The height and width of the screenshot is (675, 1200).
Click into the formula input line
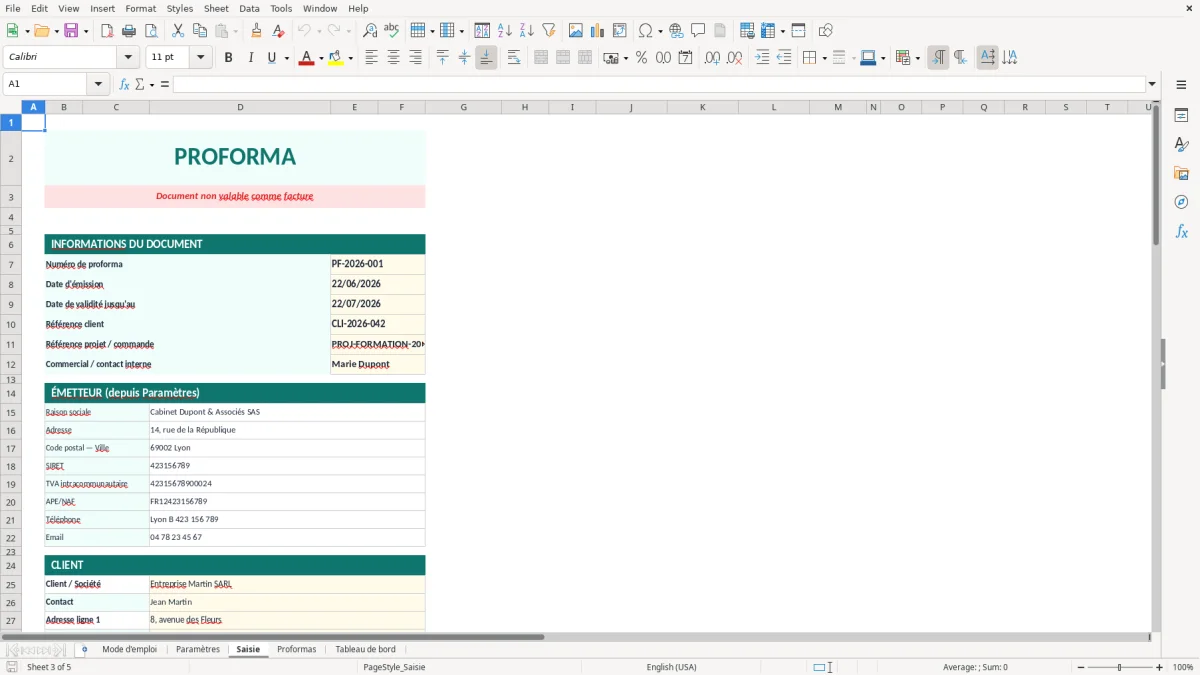(x=659, y=84)
